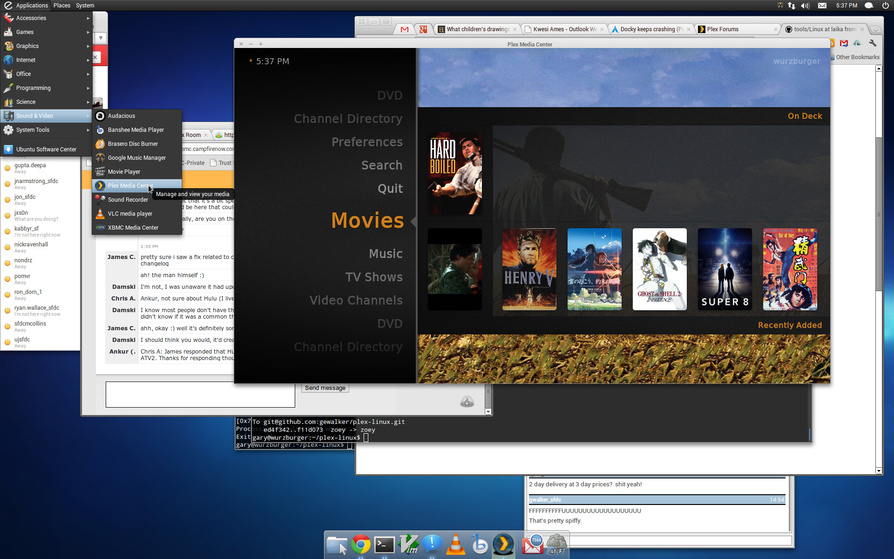The width and height of the screenshot is (894, 559).
Task: Select TV Shows in the Plex menu
Action: point(373,277)
